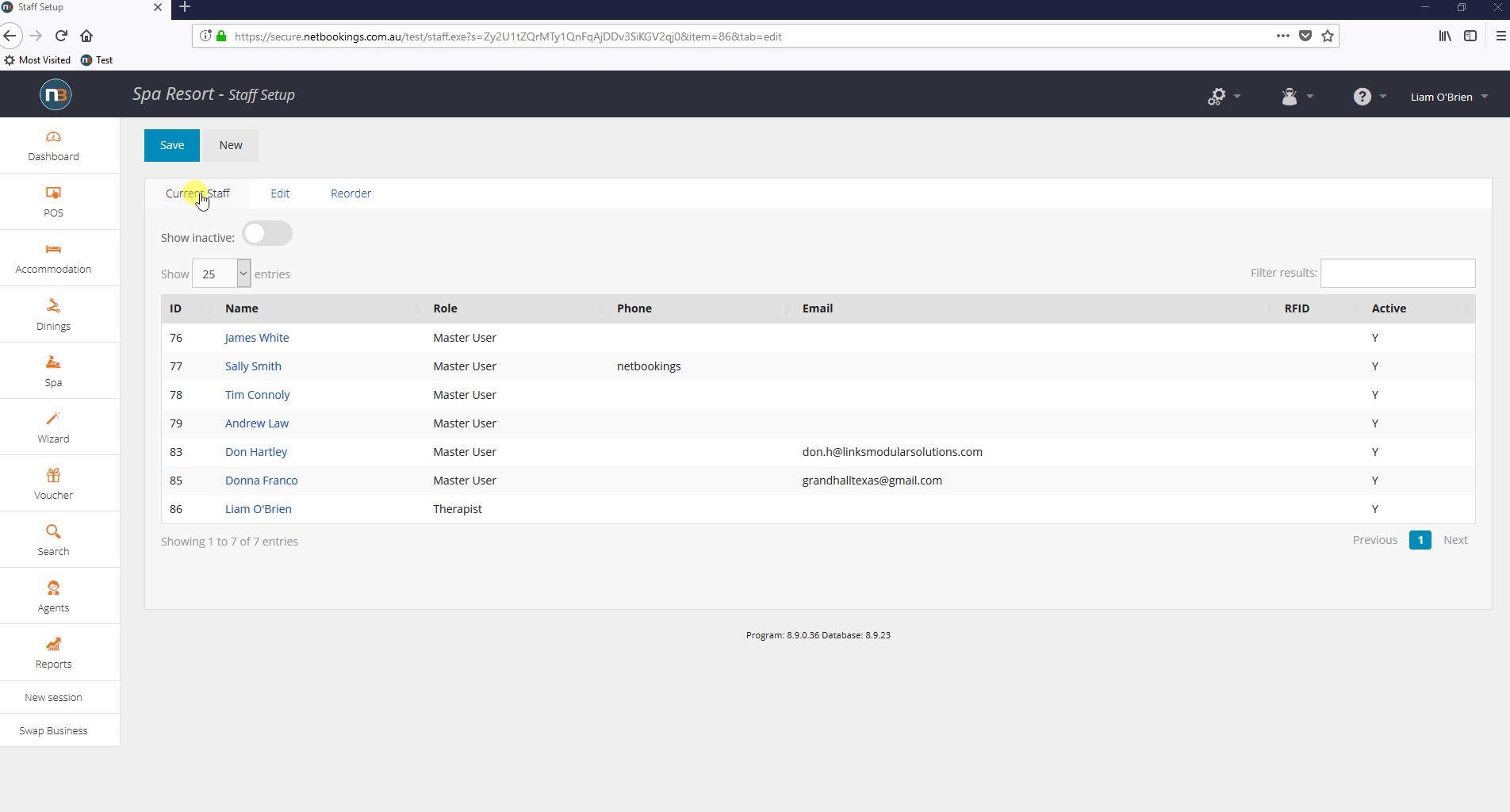Switch to the Current Staff tab
This screenshot has height=812, width=1510.
click(x=197, y=193)
